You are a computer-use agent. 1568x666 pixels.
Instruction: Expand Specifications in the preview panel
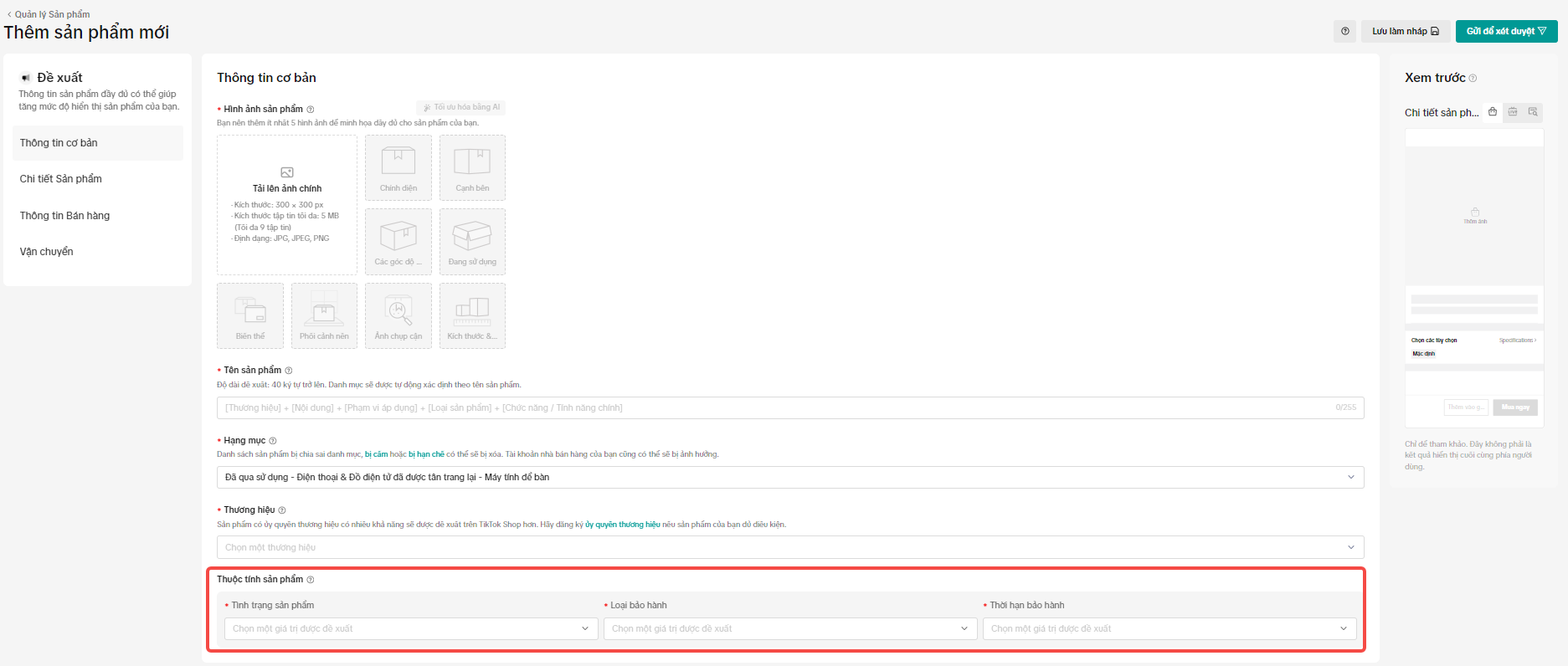point(1518,341)
